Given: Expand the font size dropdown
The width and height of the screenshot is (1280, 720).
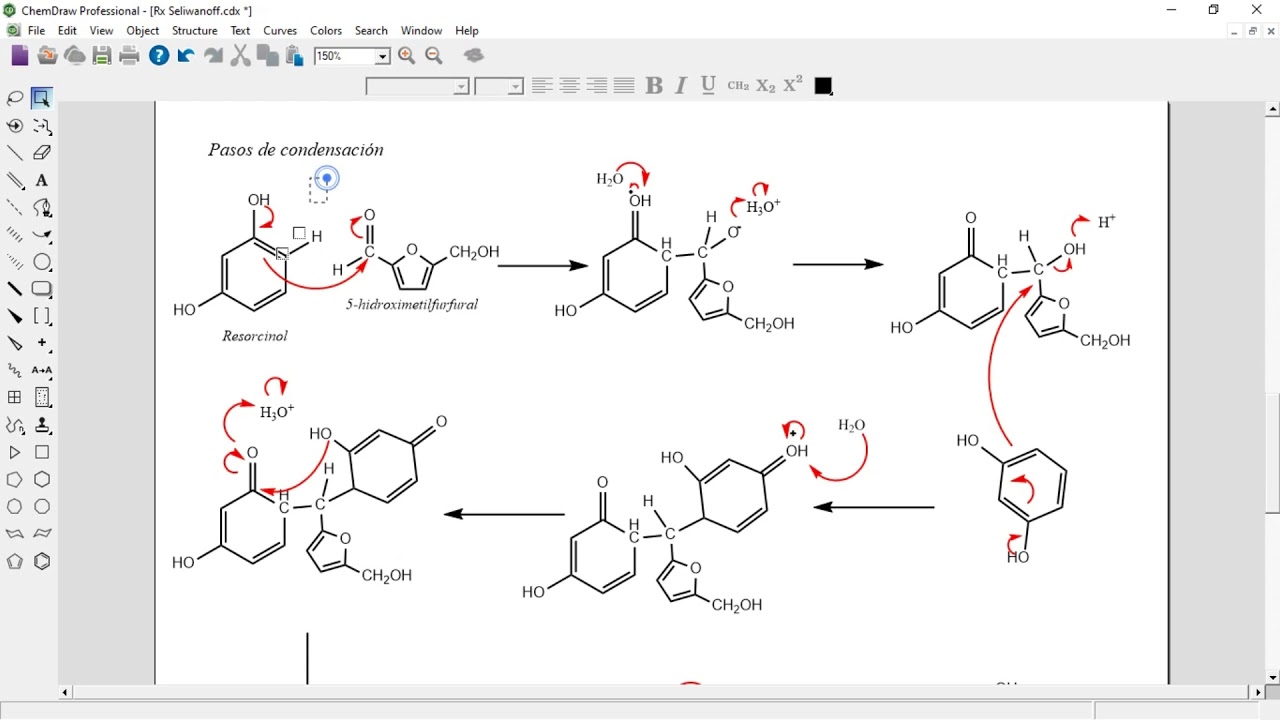Looking at the screenshot, I should (516, 87).
